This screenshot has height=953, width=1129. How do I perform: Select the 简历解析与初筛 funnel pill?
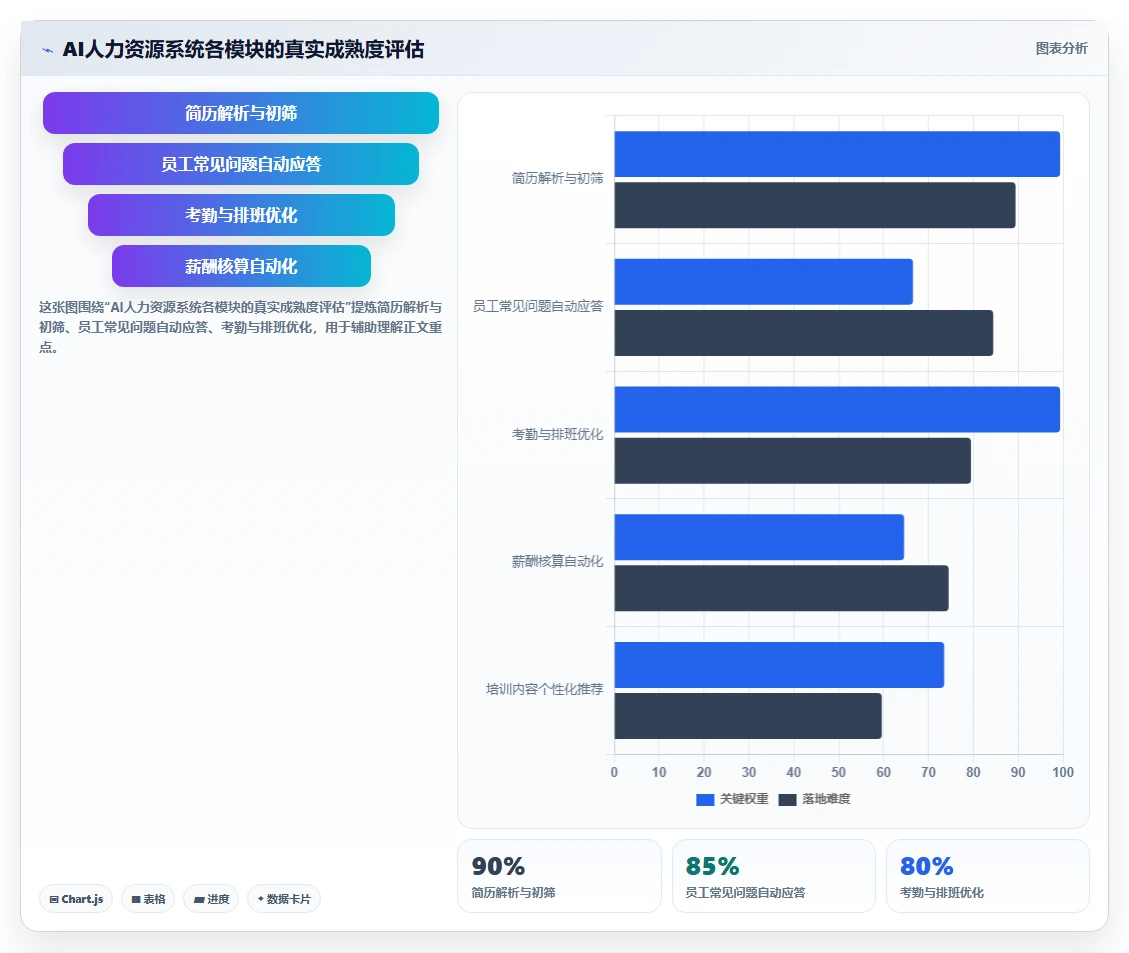240,113
